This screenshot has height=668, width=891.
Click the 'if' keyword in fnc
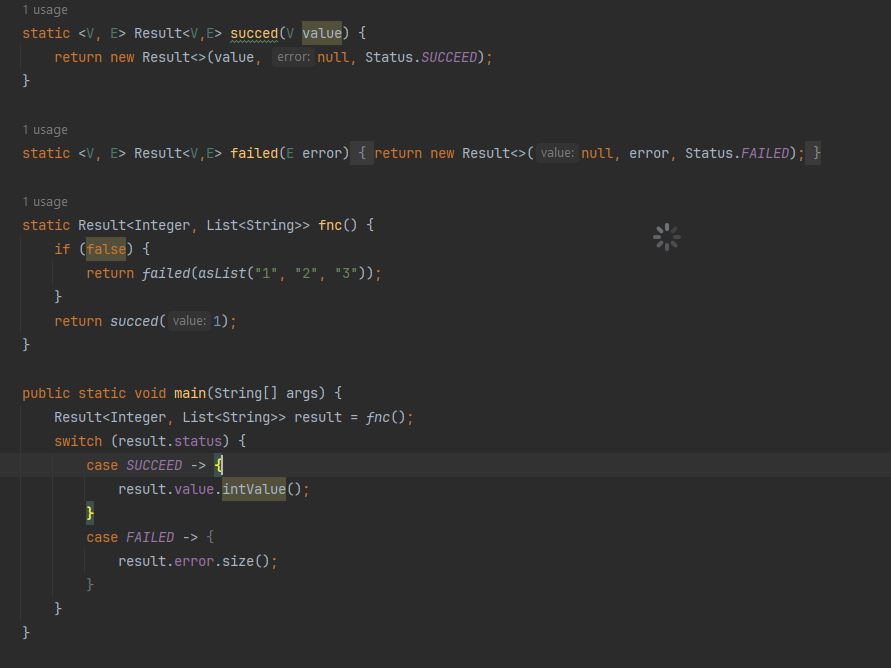[62, 249]
